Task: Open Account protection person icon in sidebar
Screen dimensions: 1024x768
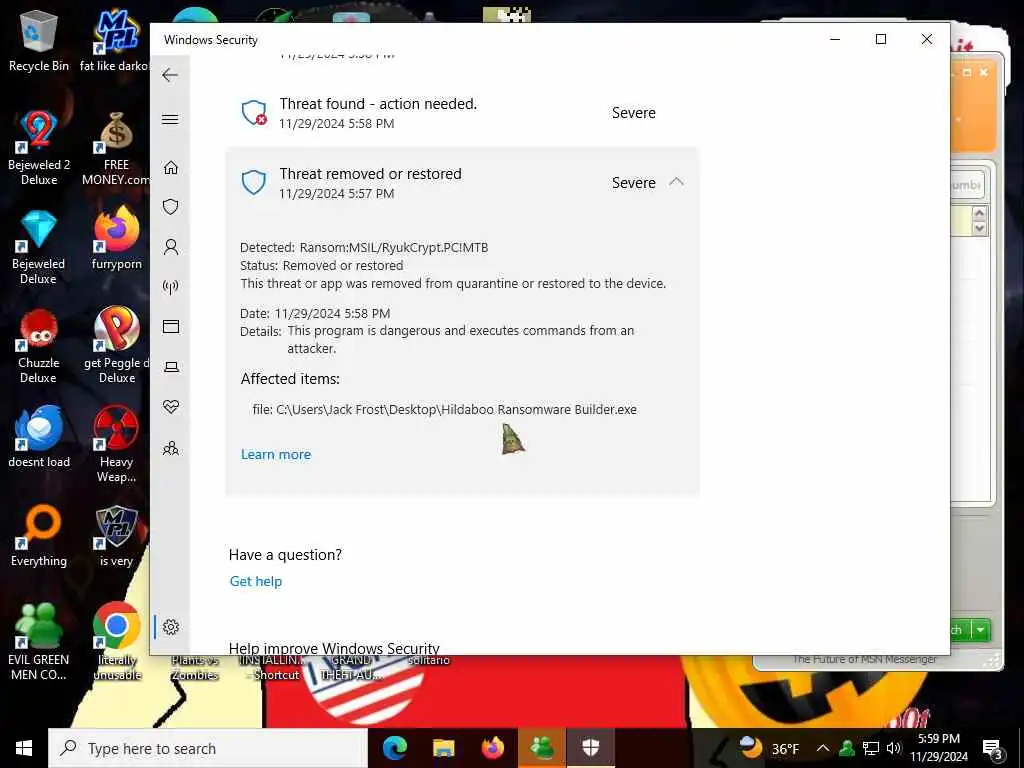Action: point(170,247)
